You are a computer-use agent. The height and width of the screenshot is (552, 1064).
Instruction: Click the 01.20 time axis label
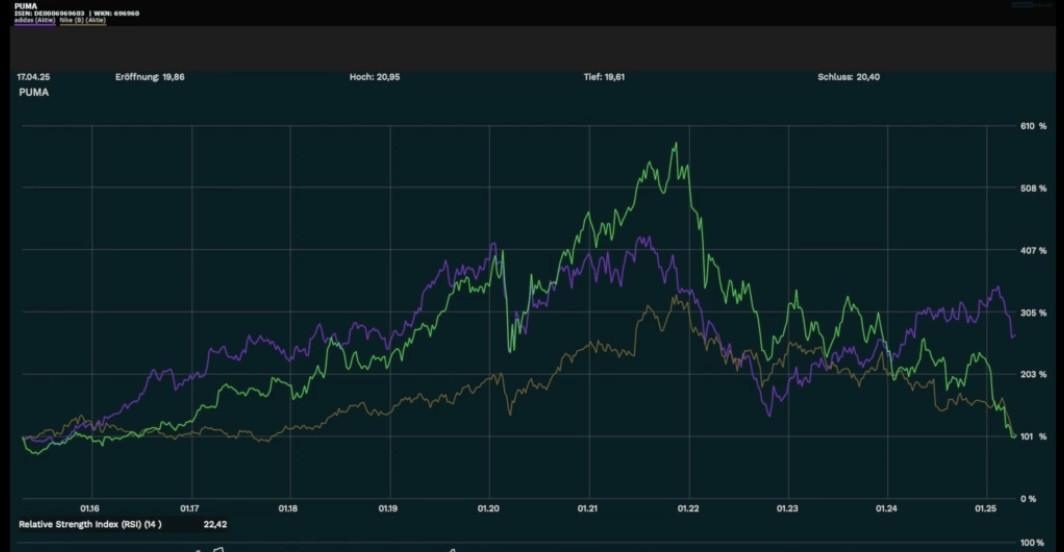[x=488, y=509]
